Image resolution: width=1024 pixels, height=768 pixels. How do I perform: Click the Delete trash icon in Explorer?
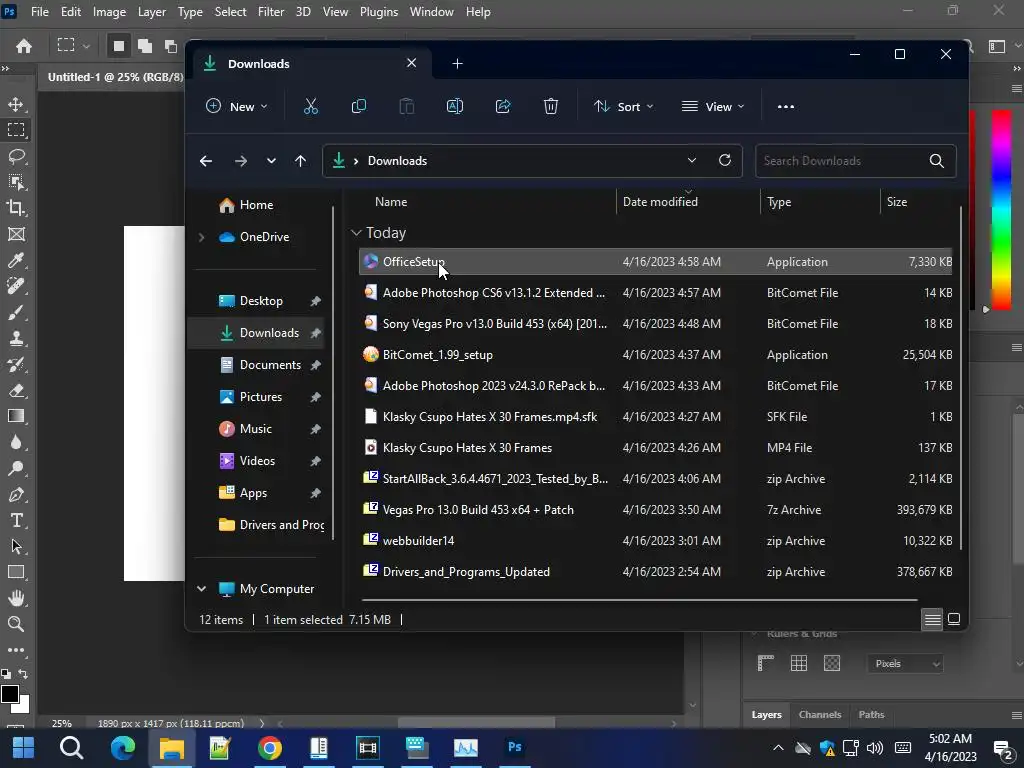tap(551, 106)
